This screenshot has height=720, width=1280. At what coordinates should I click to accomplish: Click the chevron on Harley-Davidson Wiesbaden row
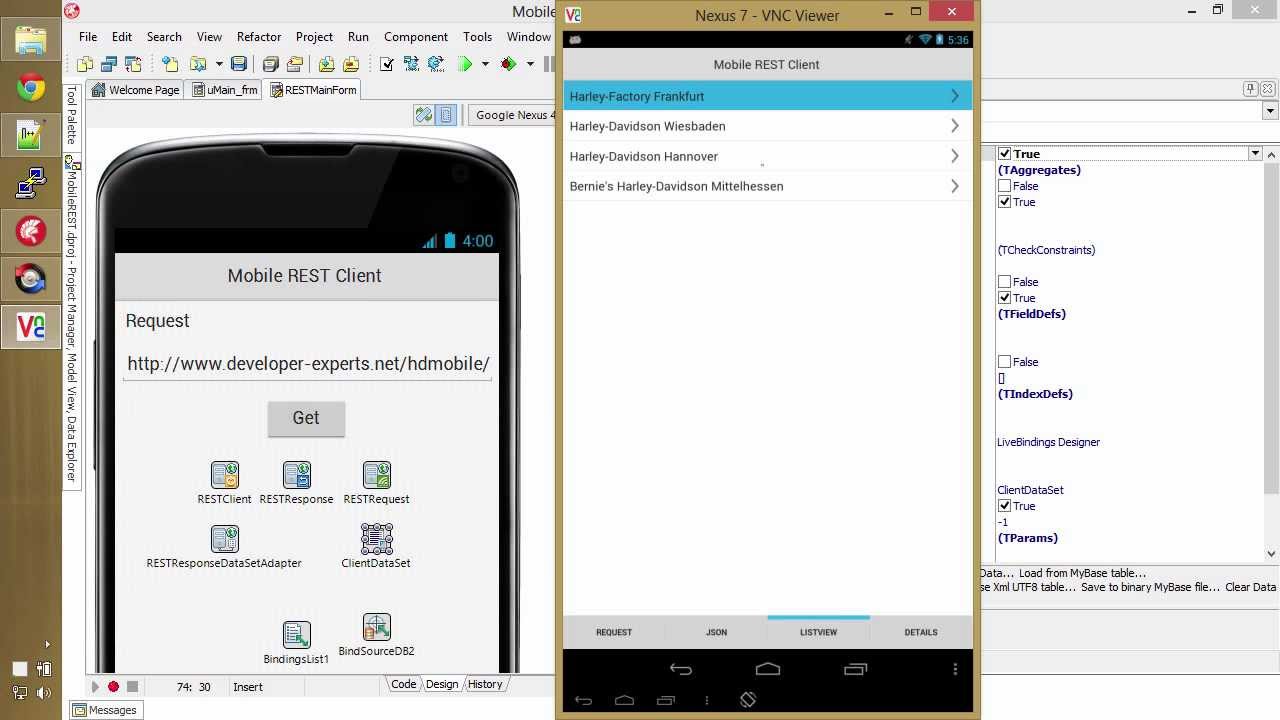pos(955,126)
